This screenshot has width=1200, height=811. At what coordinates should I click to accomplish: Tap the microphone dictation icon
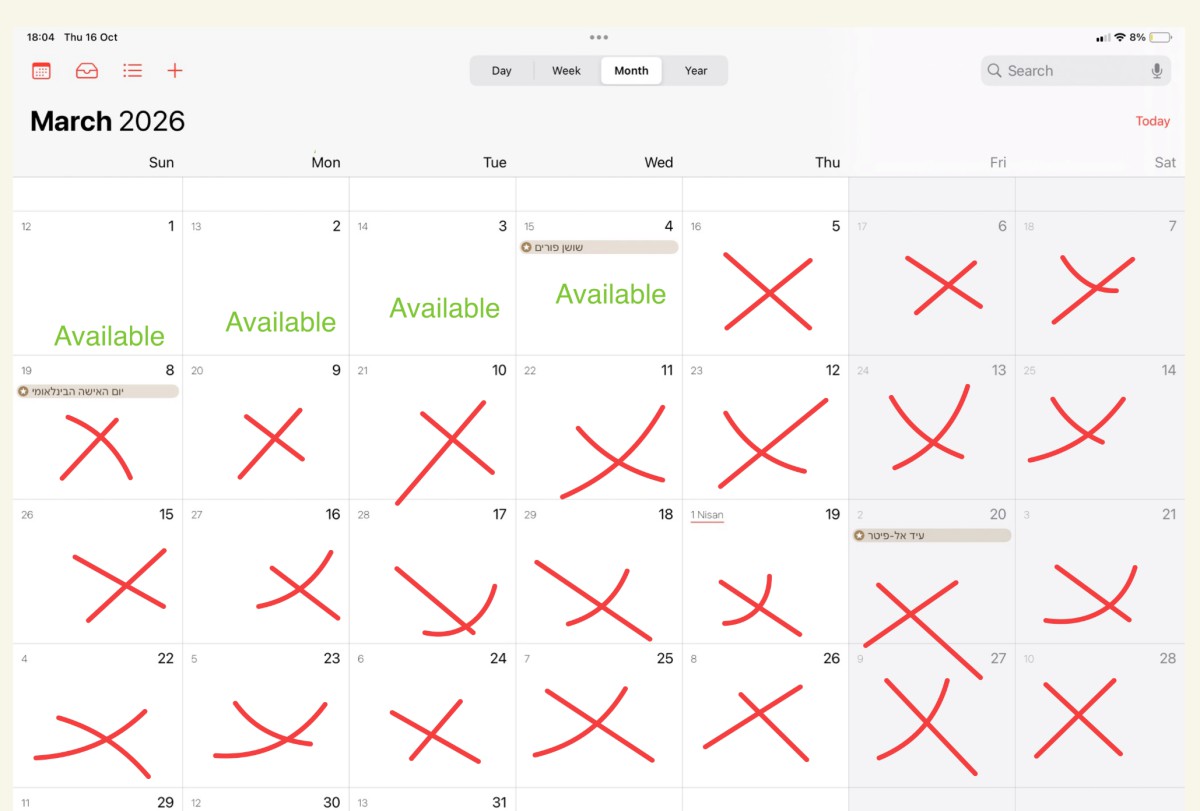(1157, 71)
